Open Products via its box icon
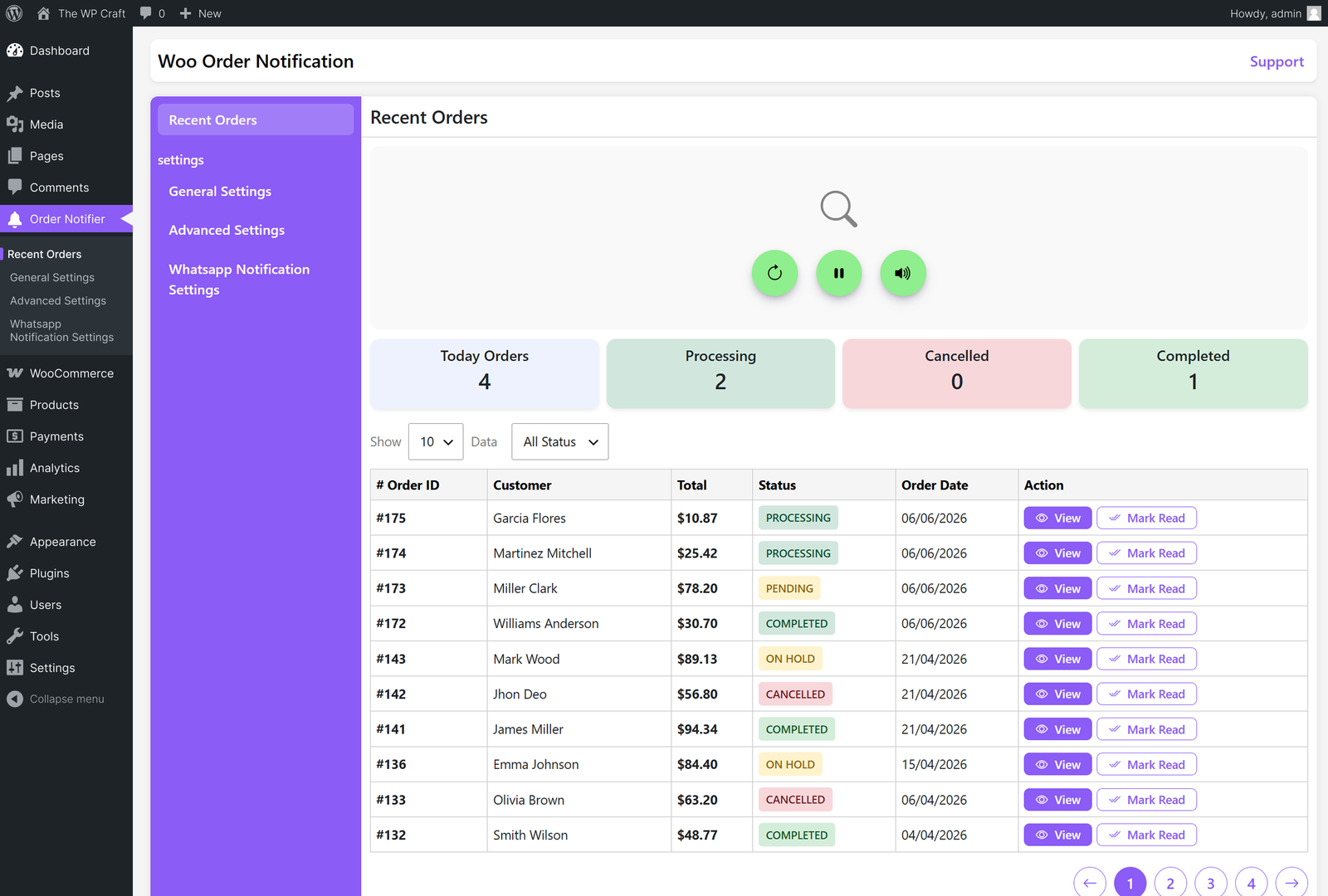Viewport: 1328px width, 896px height. click(15, 405)
